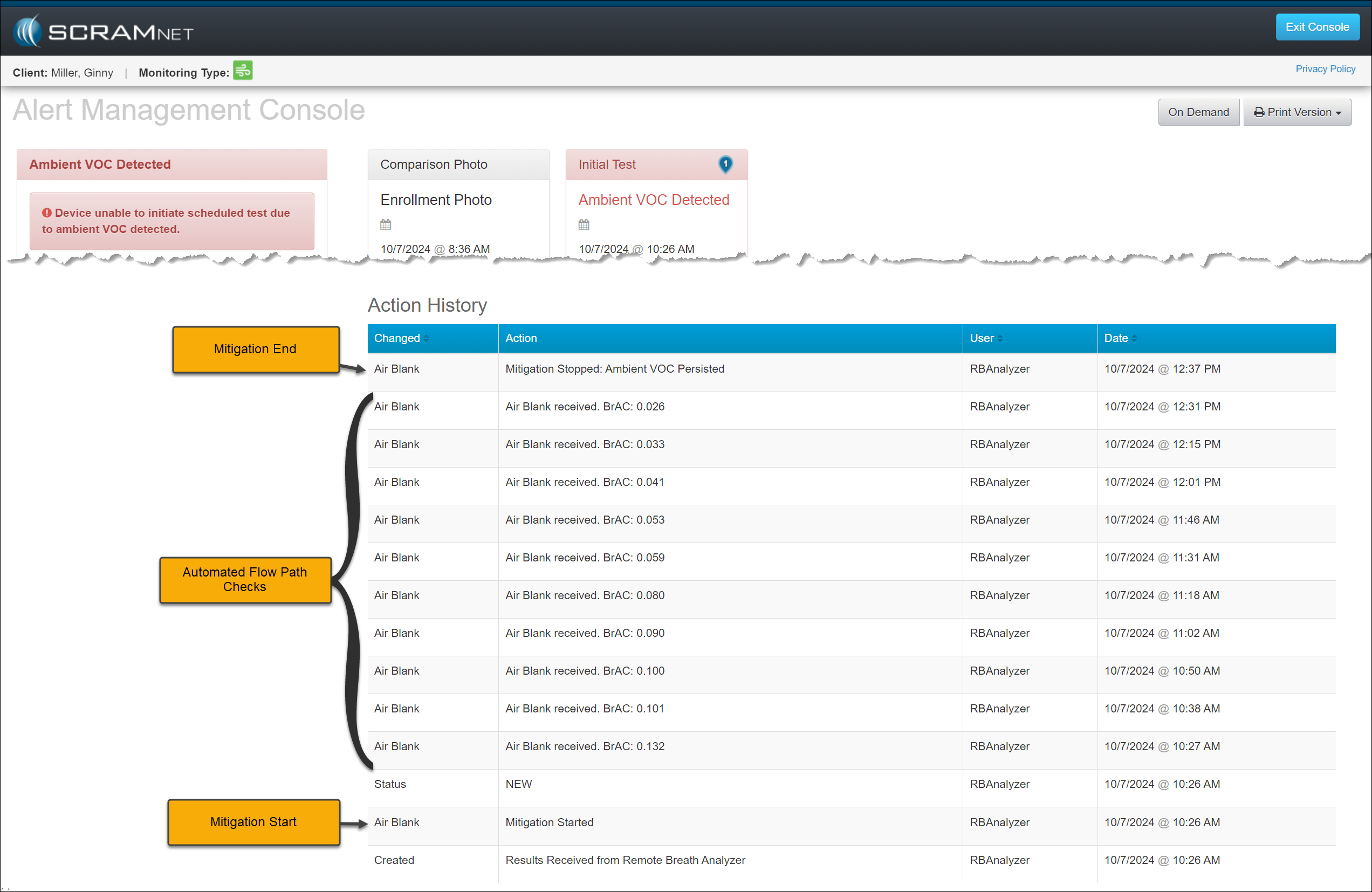Click calendar icon under Enrollment Photo
Image resolution: width=1372 pixels, height=892 pixels.
[386, 225]
